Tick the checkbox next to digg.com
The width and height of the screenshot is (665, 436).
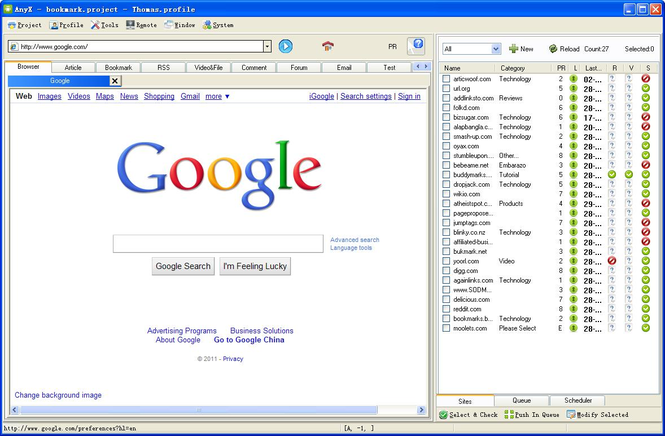446,270
